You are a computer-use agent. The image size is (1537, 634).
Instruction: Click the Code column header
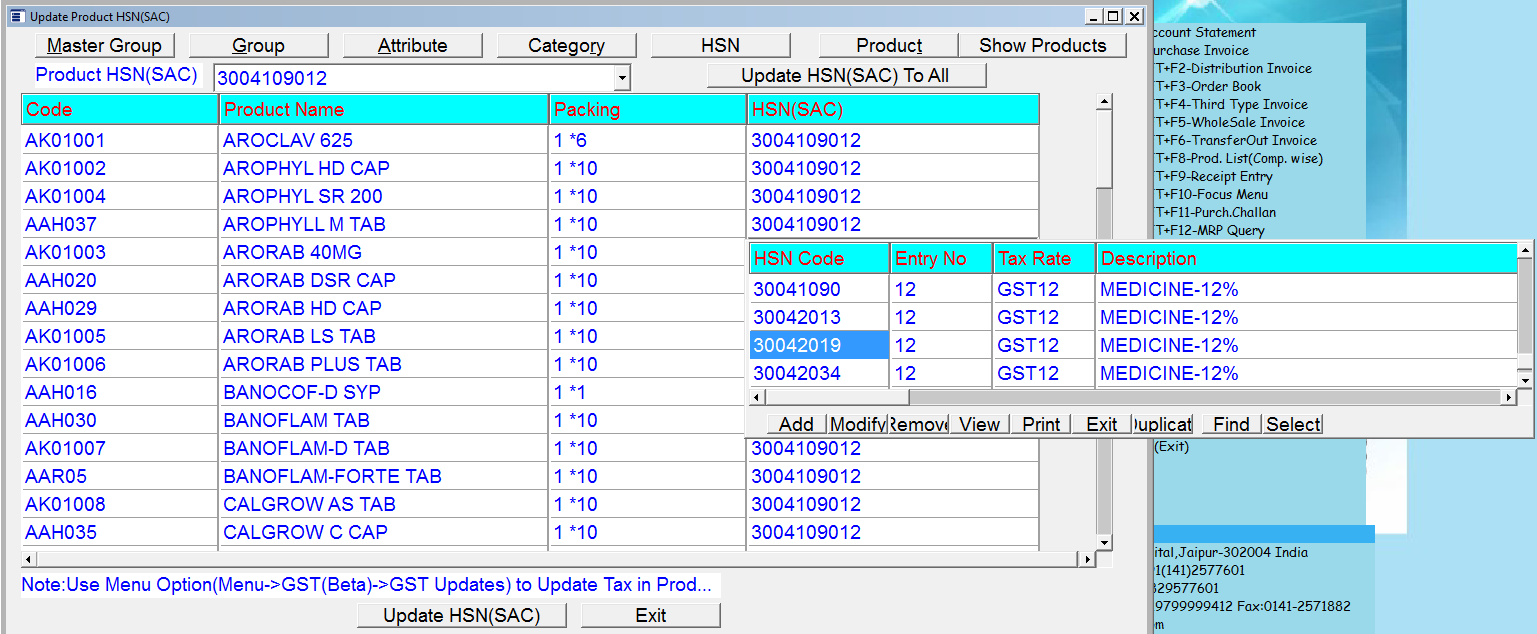(120, 109)
